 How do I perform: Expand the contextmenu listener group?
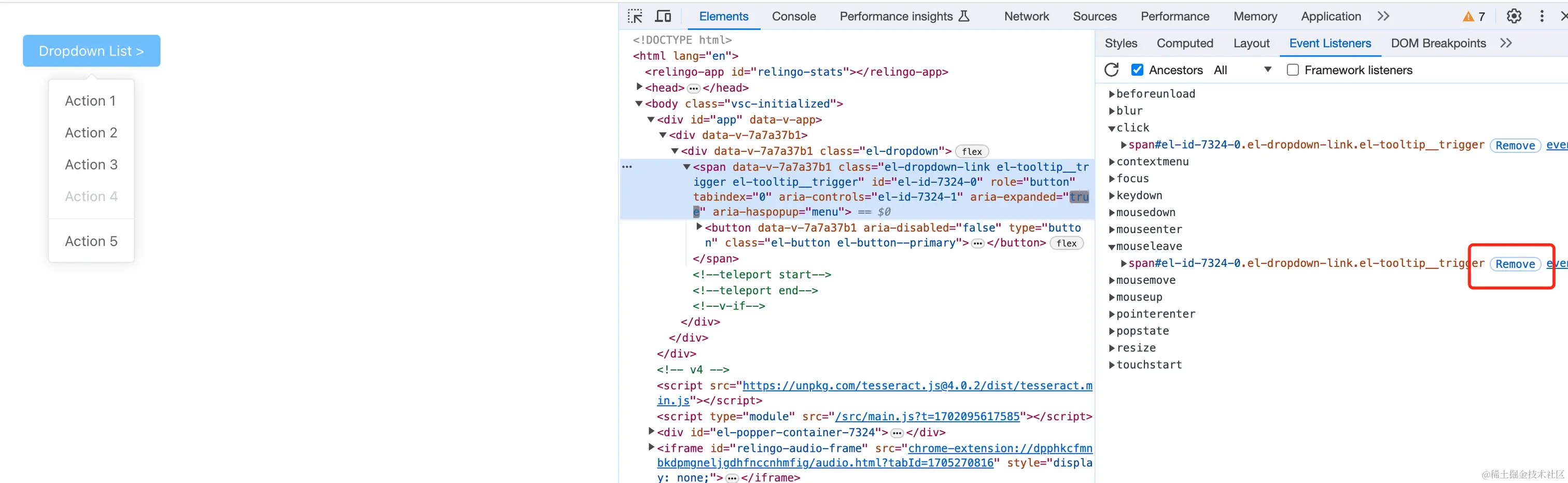[x=1112, y=162]
